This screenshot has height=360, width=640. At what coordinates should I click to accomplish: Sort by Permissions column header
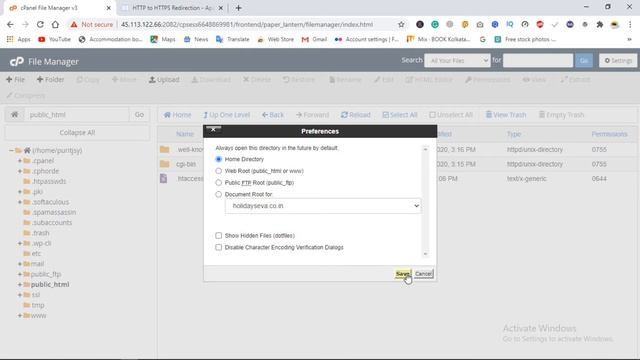click(609, 134)
